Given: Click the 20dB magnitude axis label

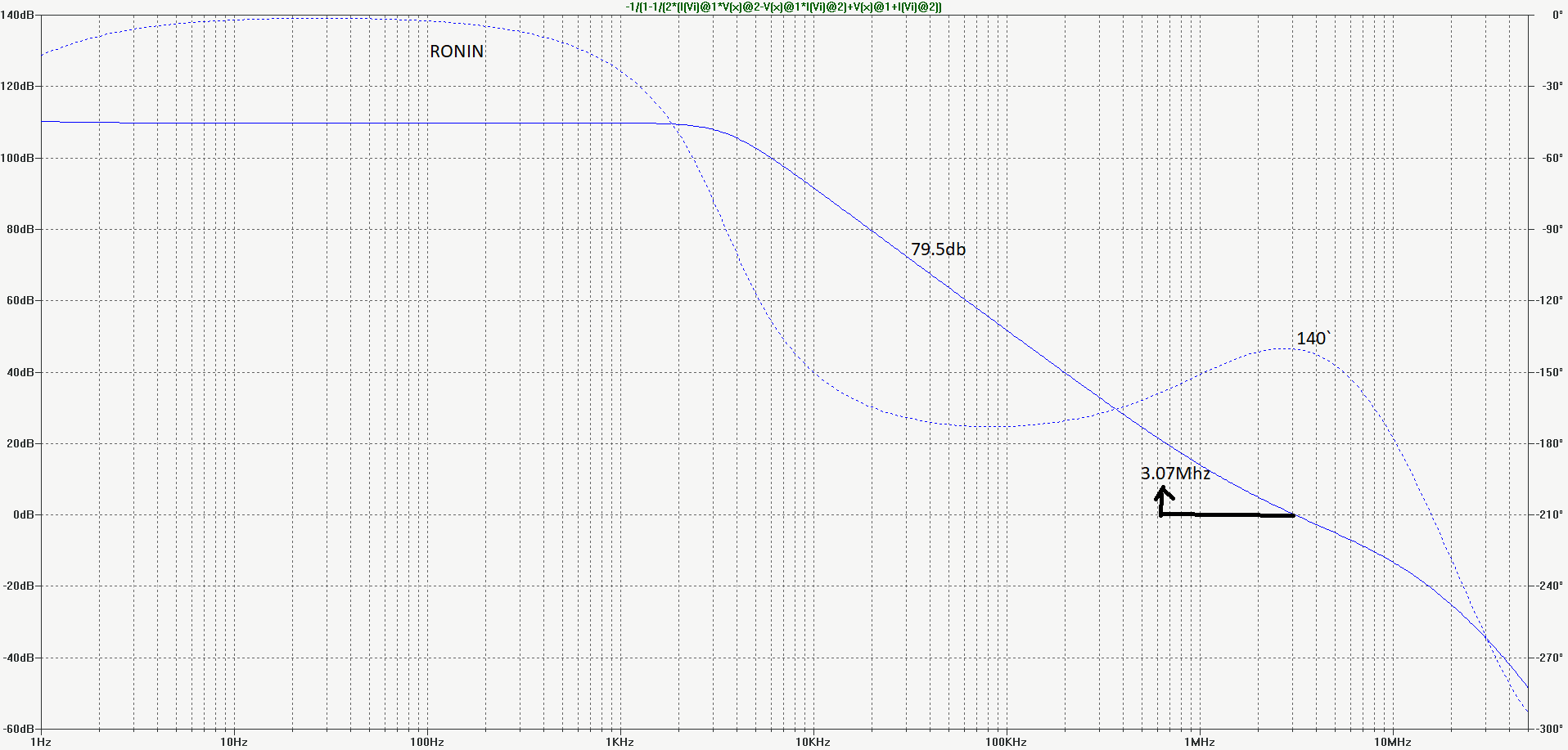Looking at the screenshot, I should click(20, 443).
